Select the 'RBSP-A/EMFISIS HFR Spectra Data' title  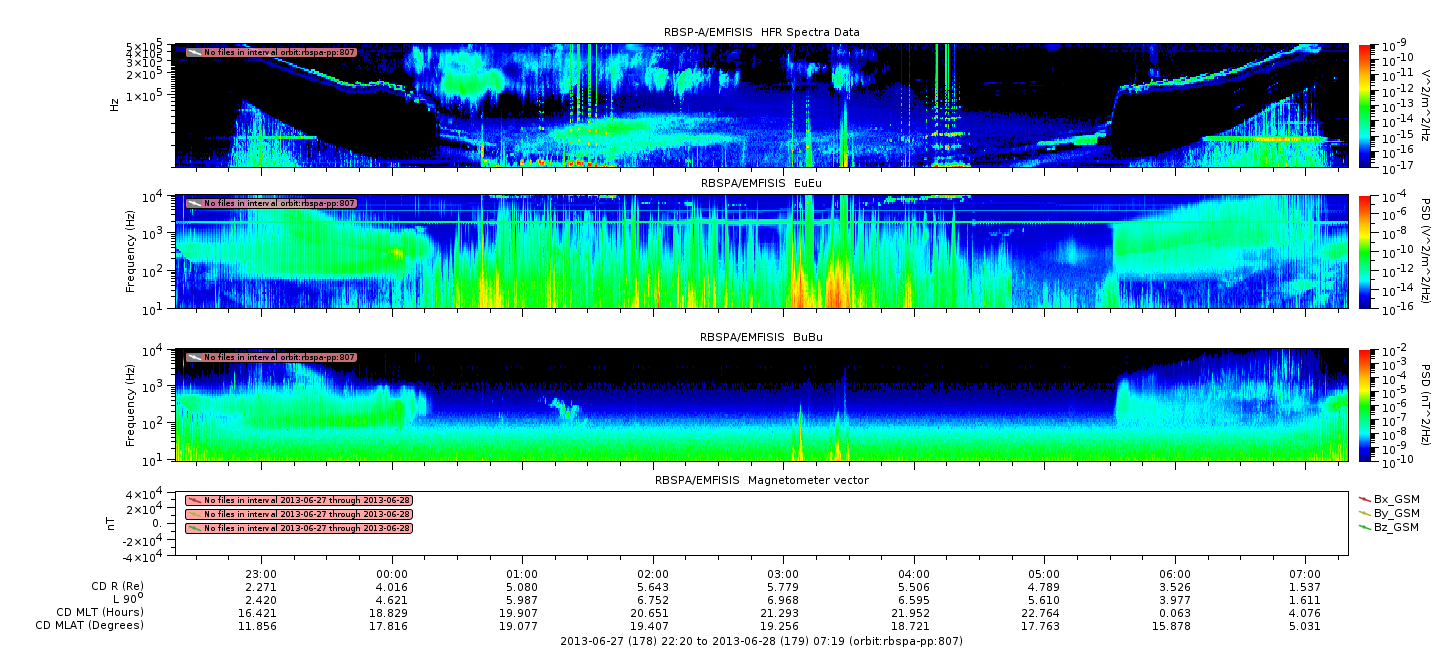point(761,32)
